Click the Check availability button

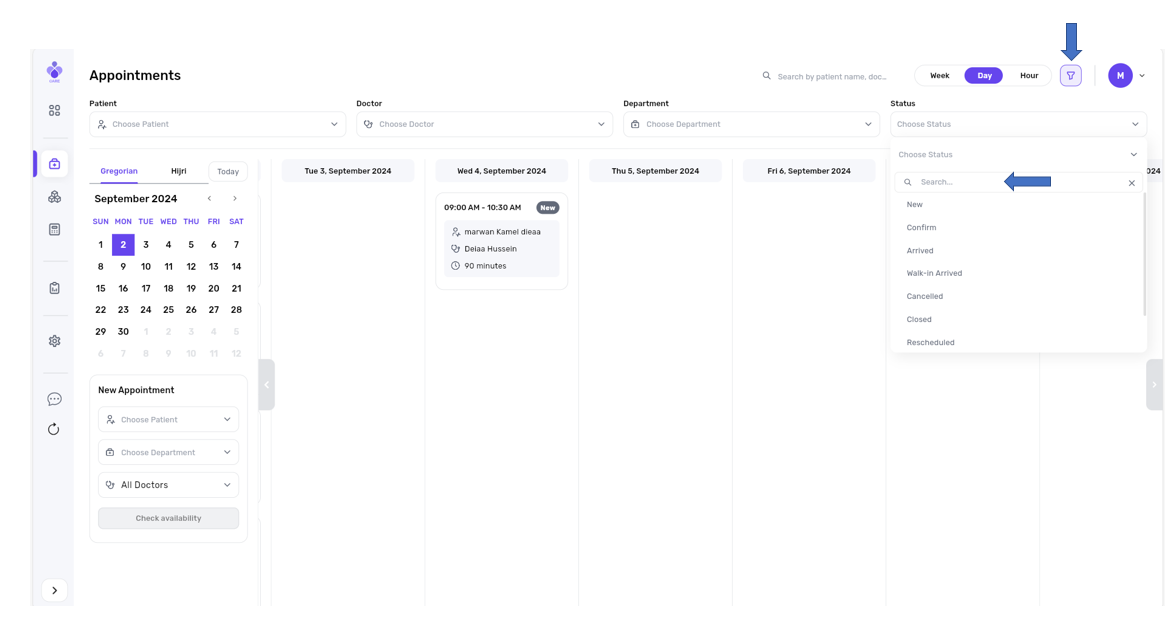coord(168,518)
